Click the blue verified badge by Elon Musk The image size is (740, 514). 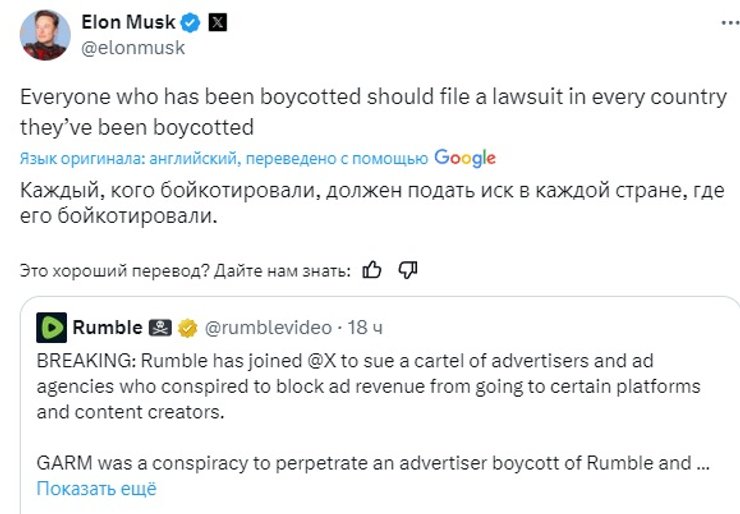click(x=191, y=22)
